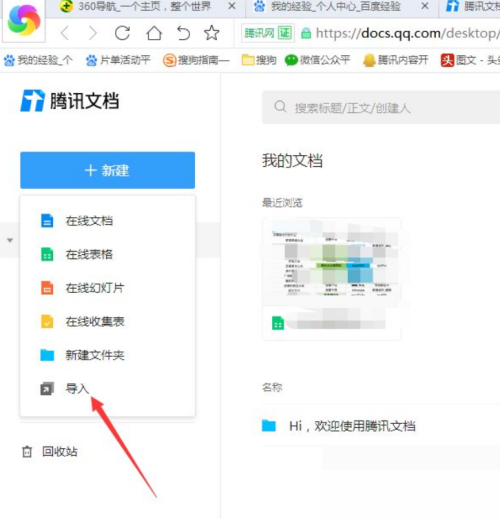Click the 名称 column header
The image size is (500, 519).
tap(272, 387)
